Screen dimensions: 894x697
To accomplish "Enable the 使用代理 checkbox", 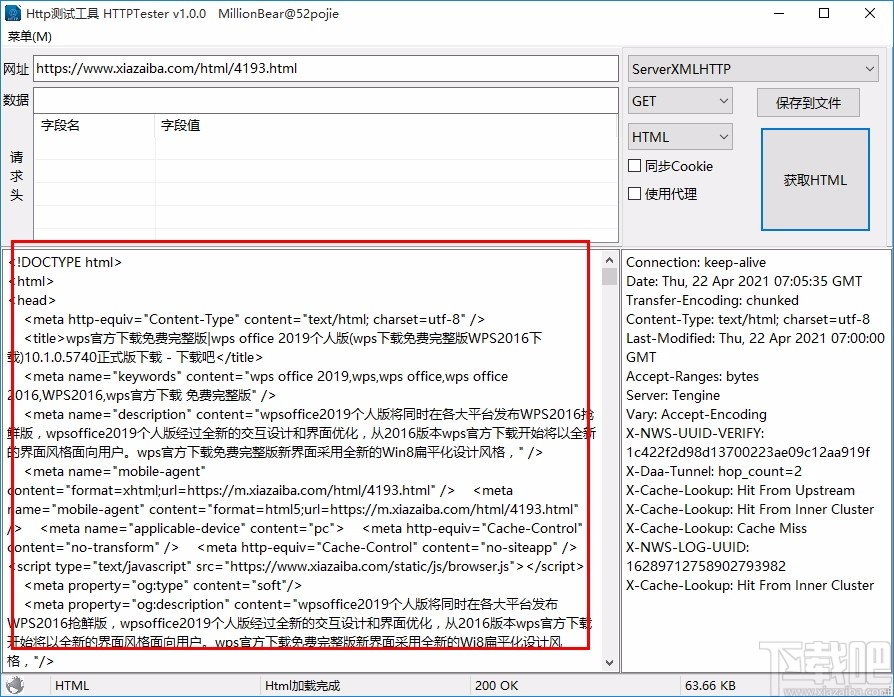I will [x=635, y=194].
